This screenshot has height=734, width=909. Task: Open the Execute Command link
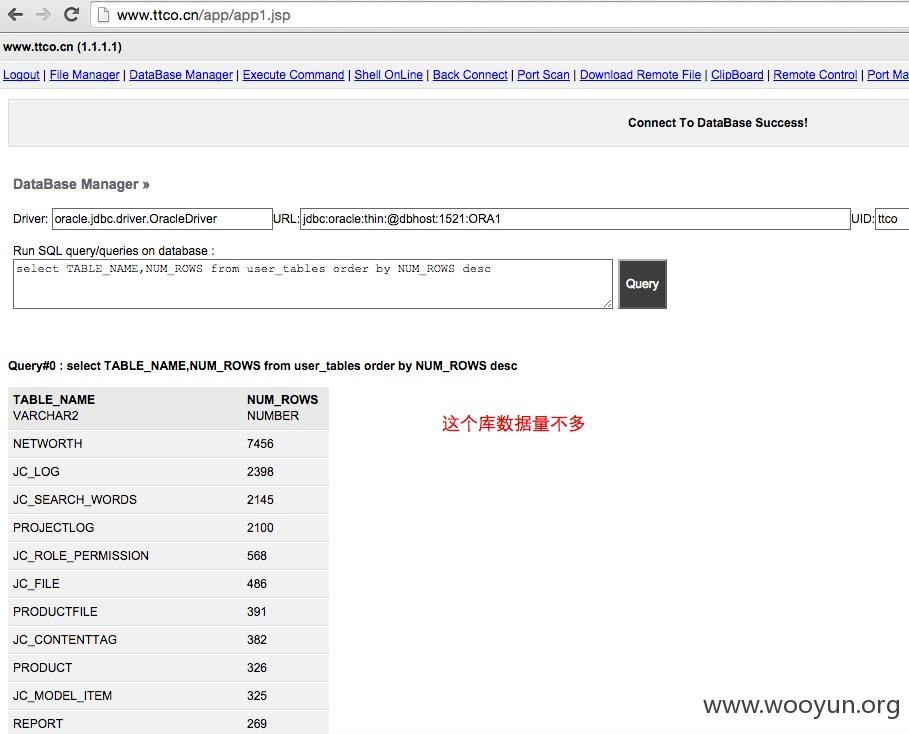(x=293, y=75)
